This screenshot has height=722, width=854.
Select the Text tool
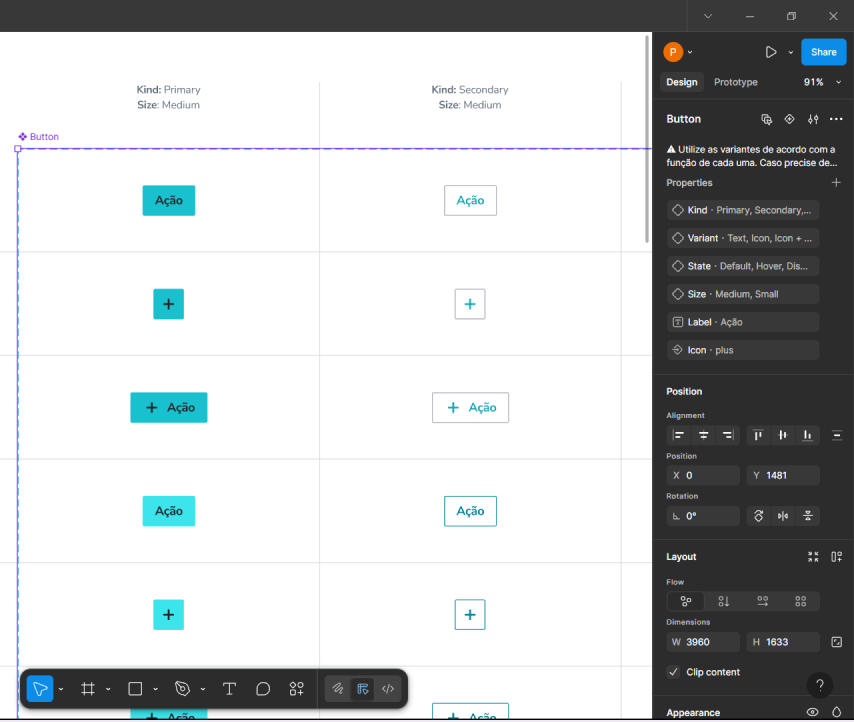229,689
